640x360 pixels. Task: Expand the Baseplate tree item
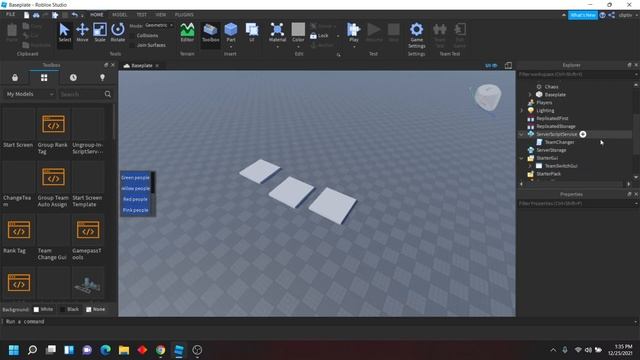point(530,95)
